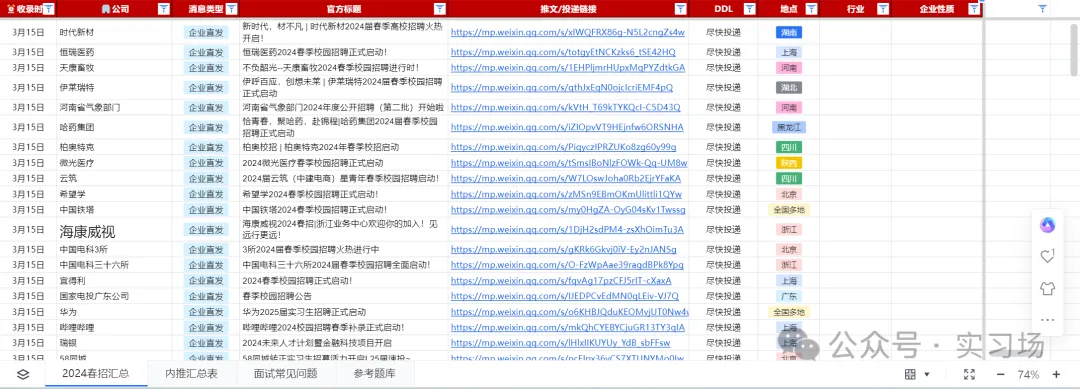This screenshot has width=1080, height=389.
Task: Open filter dropdown on 消息类型 column
Action: point(231,9)
